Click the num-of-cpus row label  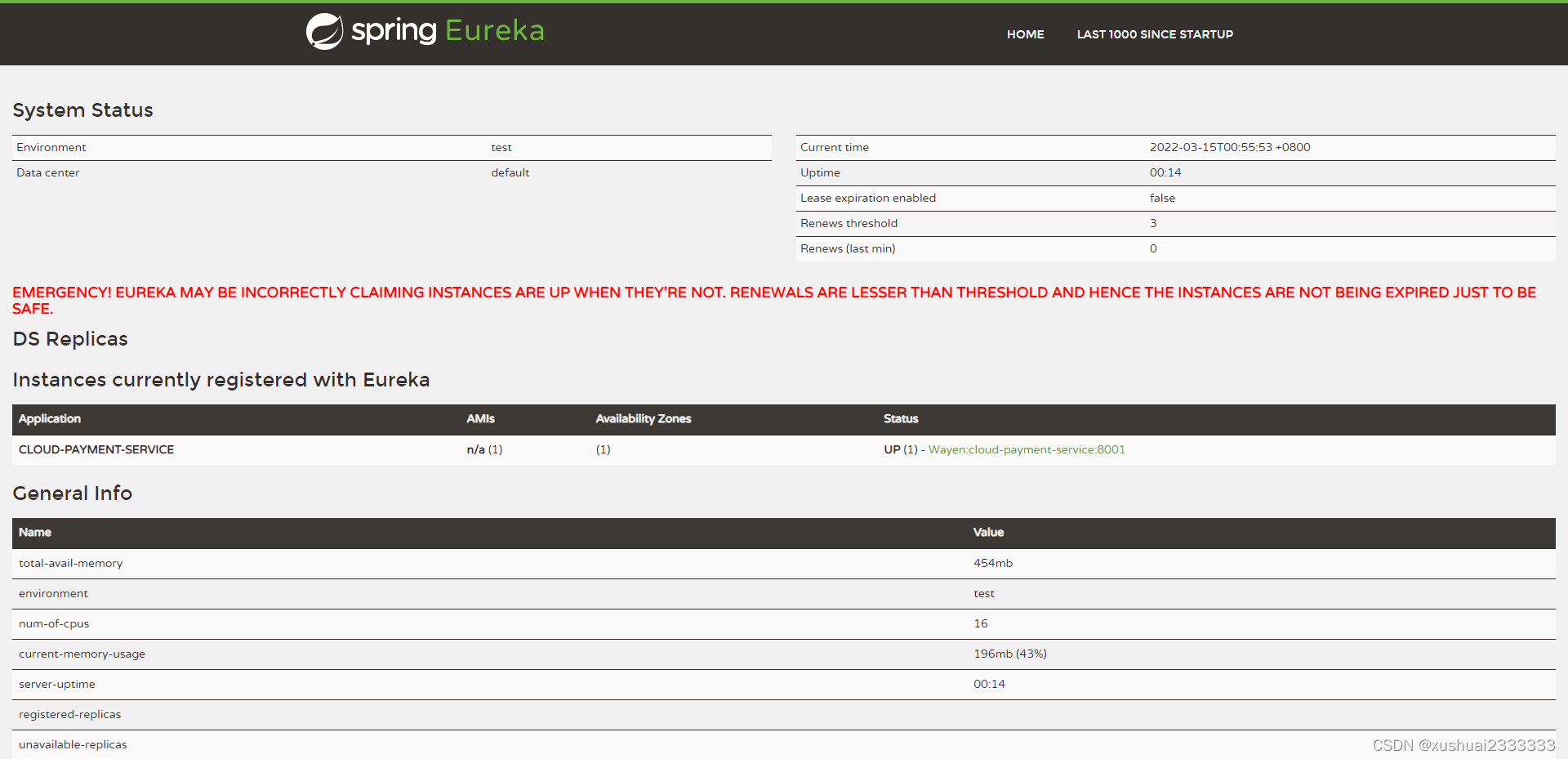click(54, 623)
